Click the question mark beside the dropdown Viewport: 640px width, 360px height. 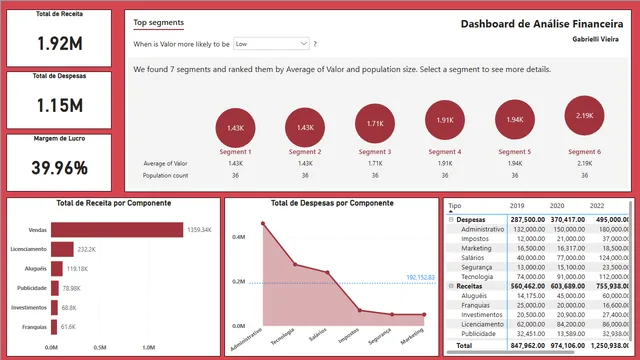click(x=315, y=44)
